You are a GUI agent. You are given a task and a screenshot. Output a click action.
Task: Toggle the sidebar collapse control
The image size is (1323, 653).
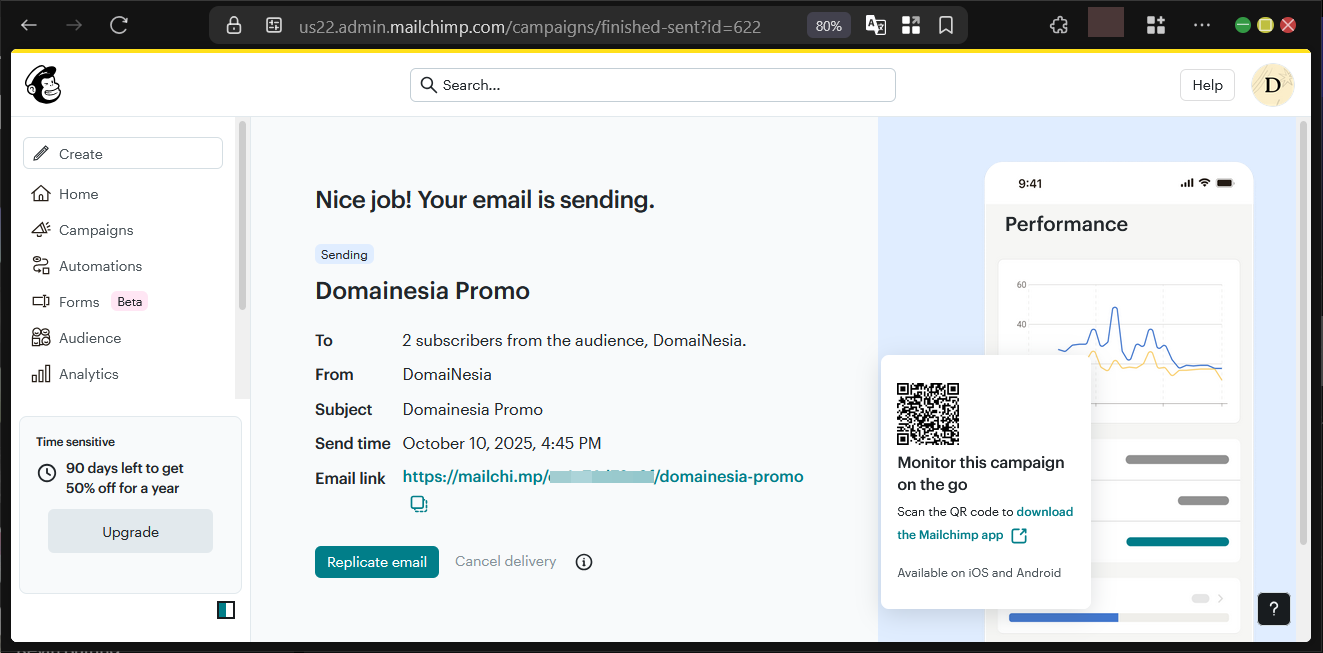226,609
